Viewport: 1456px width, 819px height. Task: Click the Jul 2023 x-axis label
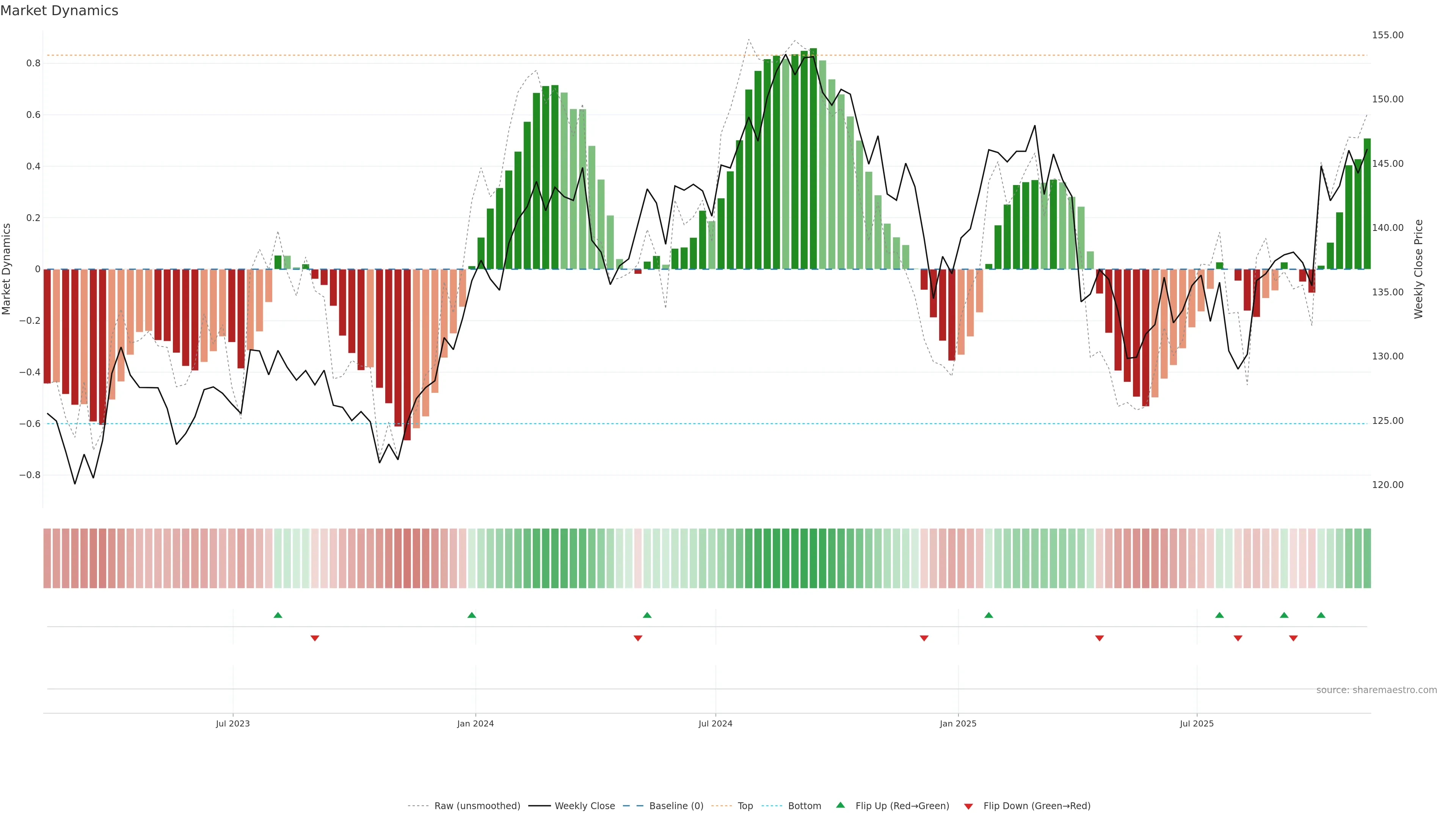tap(232, 723)
